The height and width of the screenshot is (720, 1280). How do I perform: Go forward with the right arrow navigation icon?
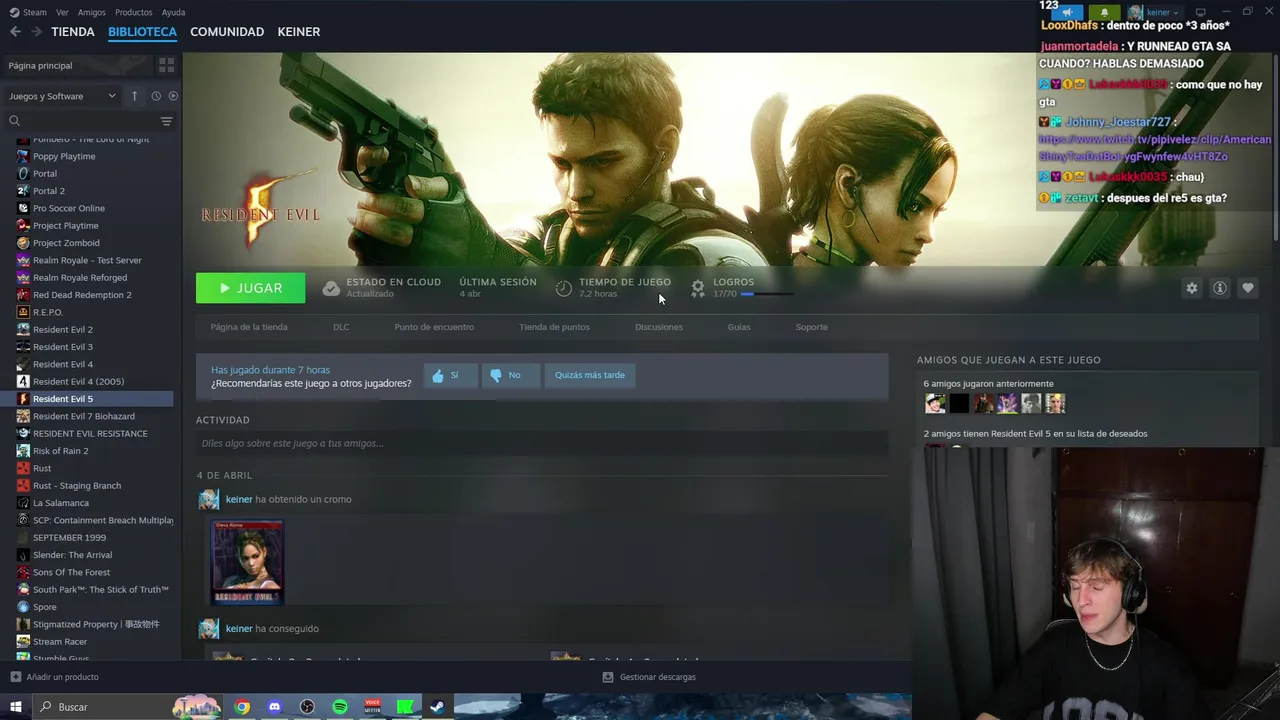(x=36, y=32)
